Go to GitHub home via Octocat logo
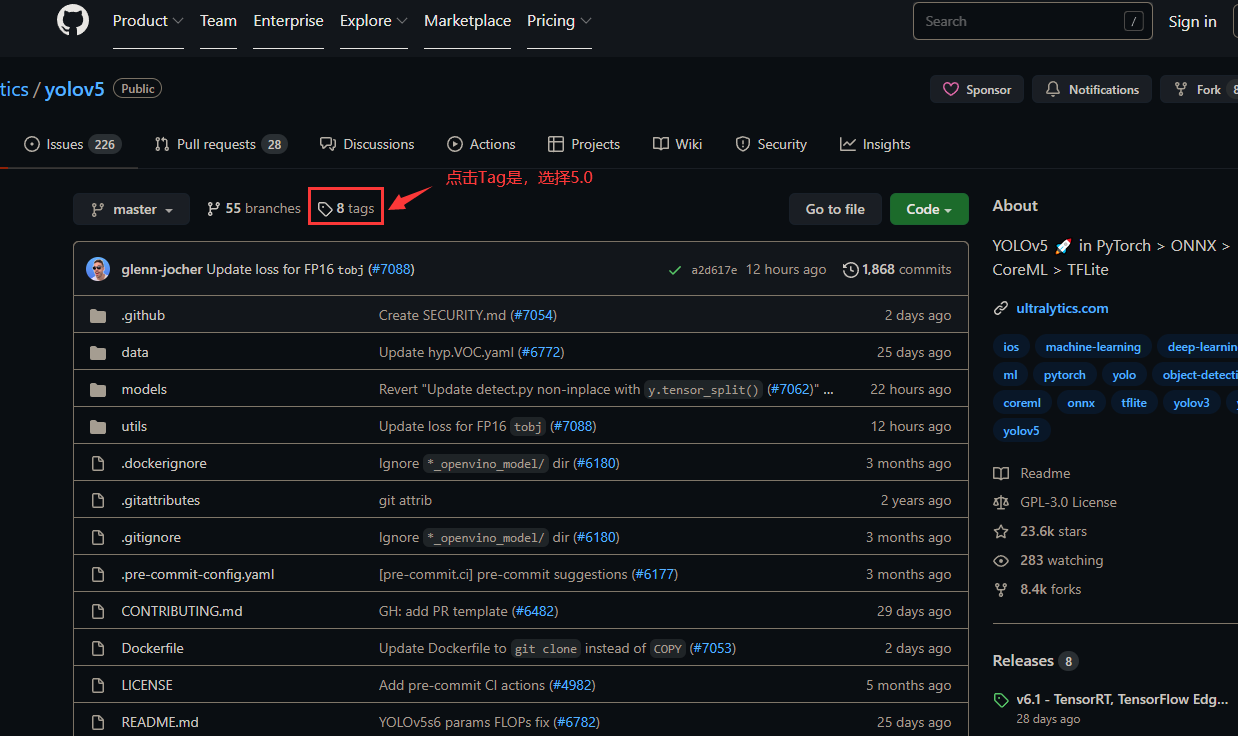 pos(73,21)
